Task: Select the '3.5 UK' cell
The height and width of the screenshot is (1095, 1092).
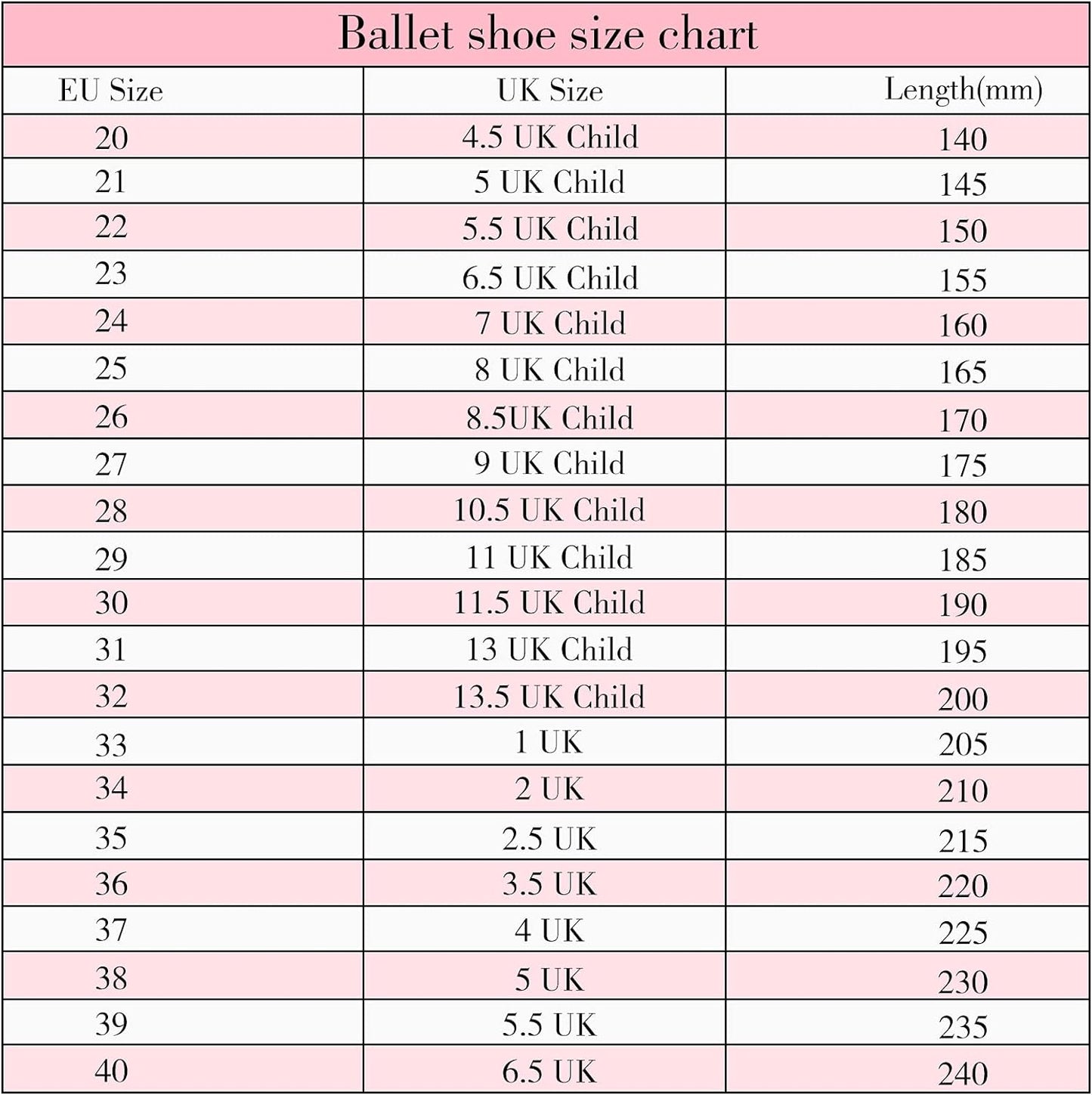Action: coord(549,884)
